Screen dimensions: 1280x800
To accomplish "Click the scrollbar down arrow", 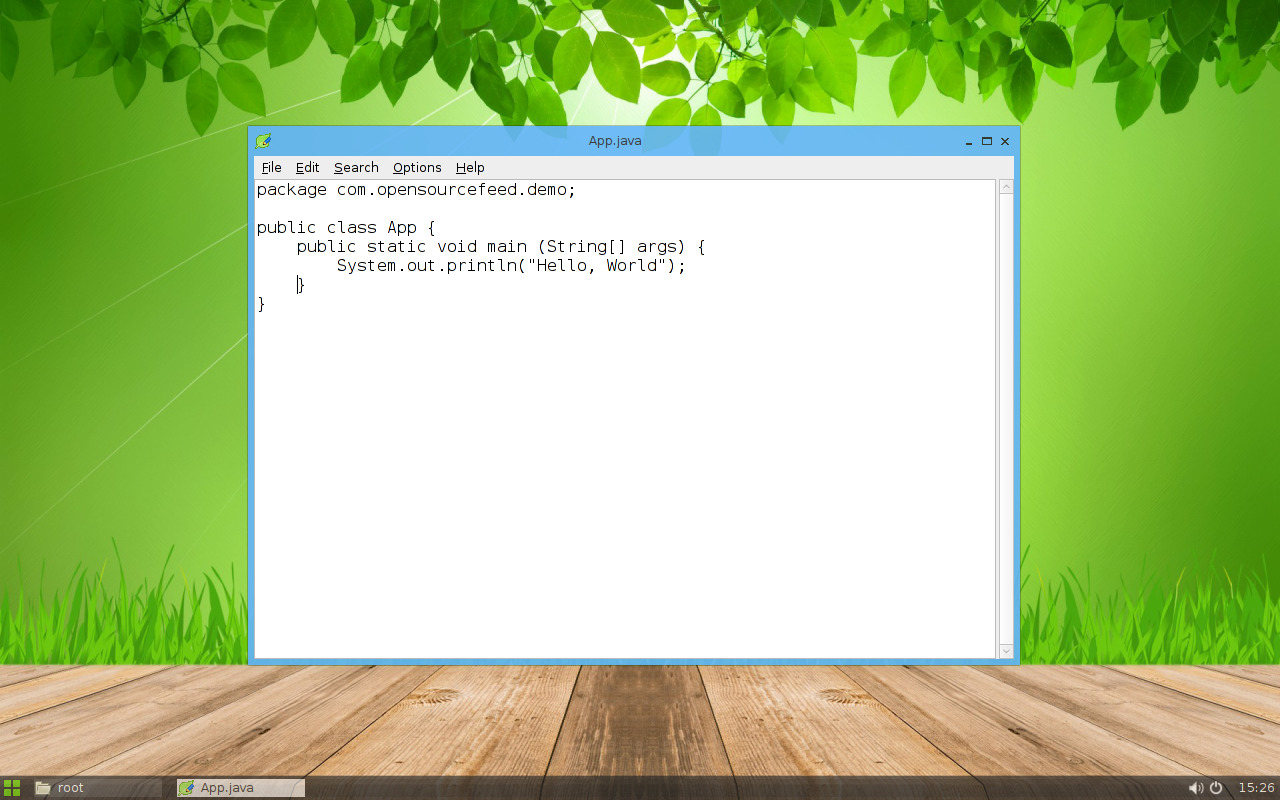I will 1006,651.
